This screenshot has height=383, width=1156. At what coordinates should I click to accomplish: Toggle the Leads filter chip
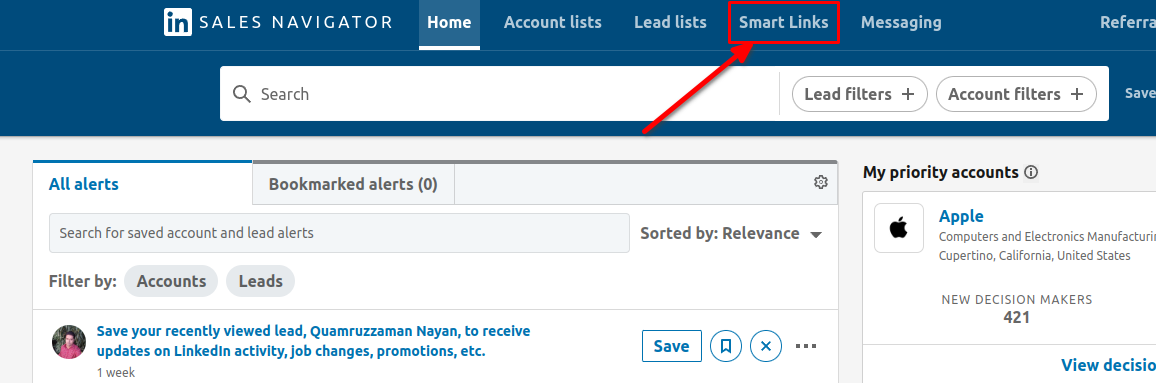click(260, 281)
